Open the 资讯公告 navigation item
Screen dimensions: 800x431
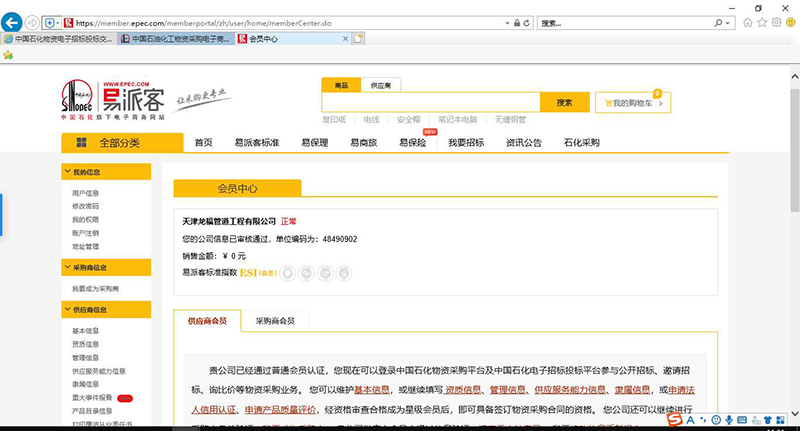(x=524, y=143)
